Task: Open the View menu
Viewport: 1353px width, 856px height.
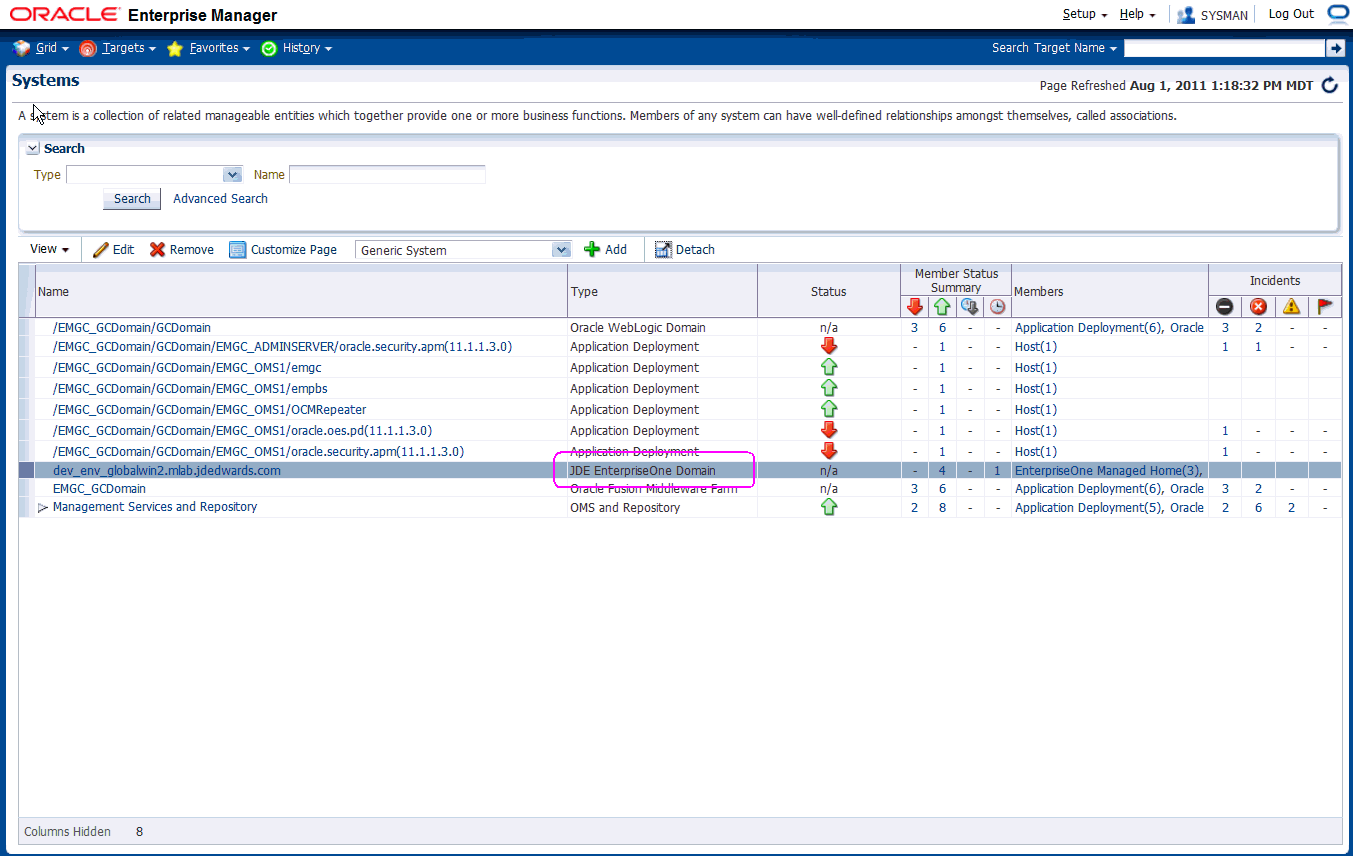Action: 49,250
